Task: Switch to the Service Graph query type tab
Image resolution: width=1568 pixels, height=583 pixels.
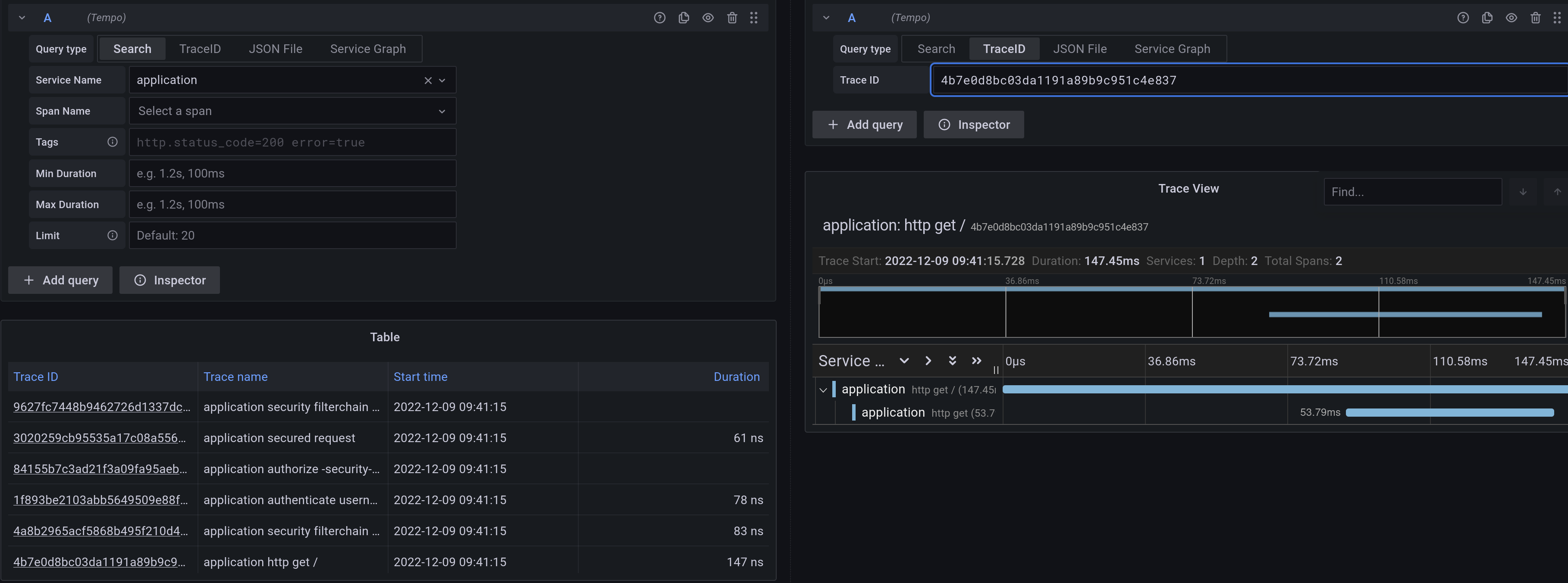Action: tap(368, 49)
